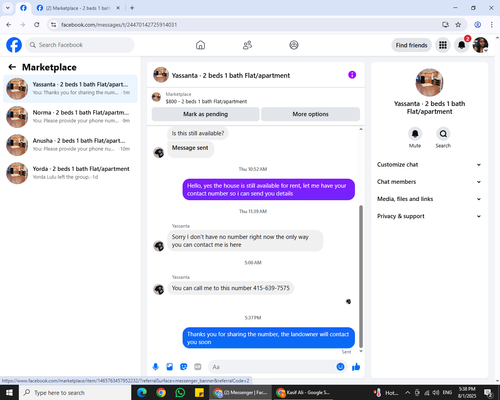Click the Search Facebook field
This screenshot has width=500, height=400.
pos(80,45)
